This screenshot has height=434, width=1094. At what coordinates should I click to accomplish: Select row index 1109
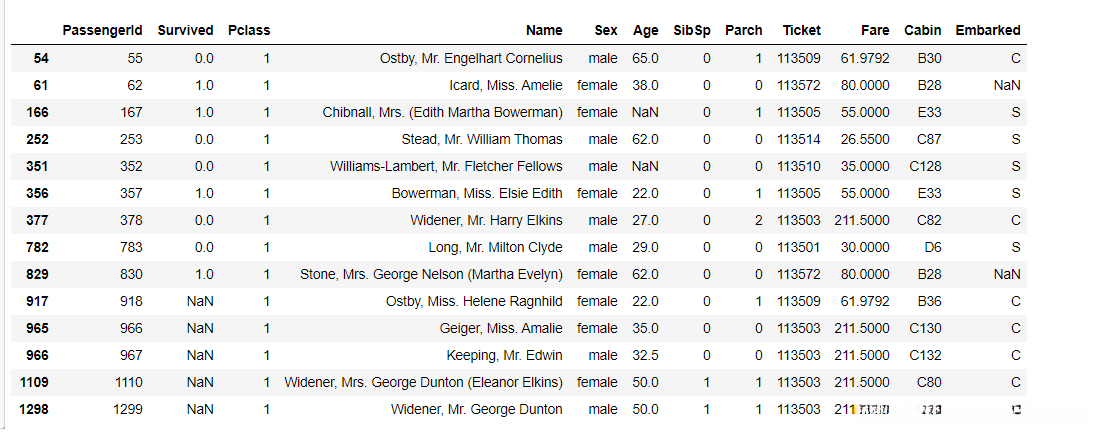coord(34,382)
